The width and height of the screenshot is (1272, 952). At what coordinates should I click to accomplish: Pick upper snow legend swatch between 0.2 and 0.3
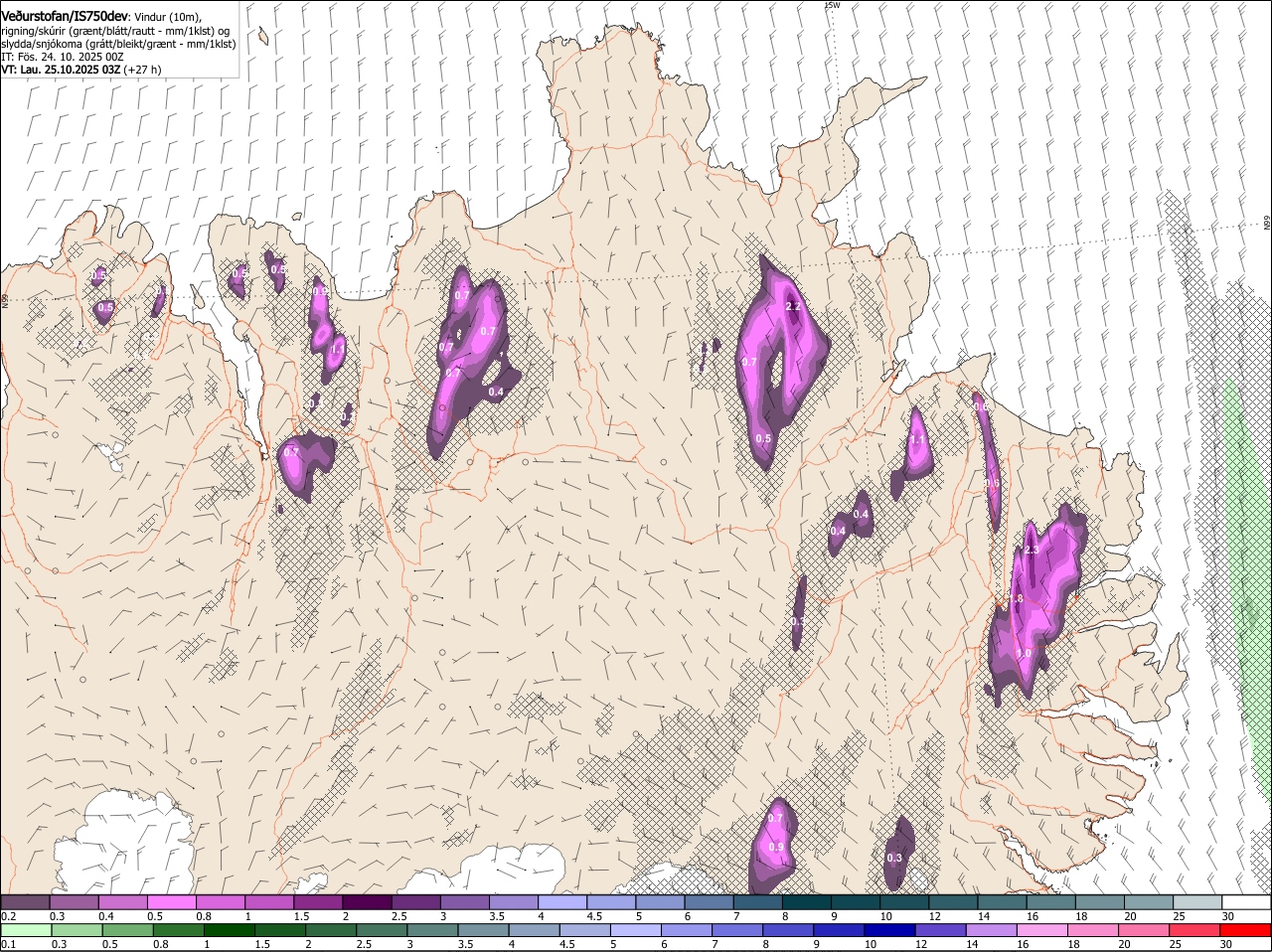25,901
